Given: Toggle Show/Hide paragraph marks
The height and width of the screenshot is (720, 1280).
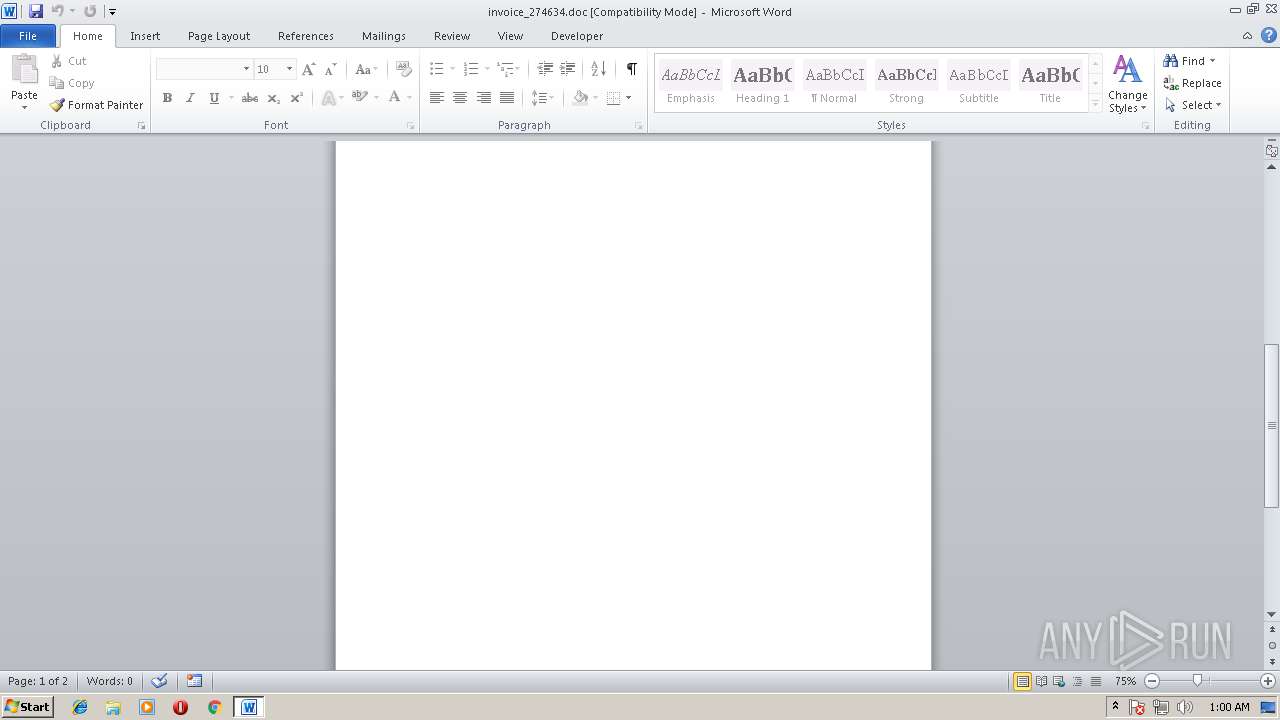Looking at the screenshot, I should coord(631,69).
